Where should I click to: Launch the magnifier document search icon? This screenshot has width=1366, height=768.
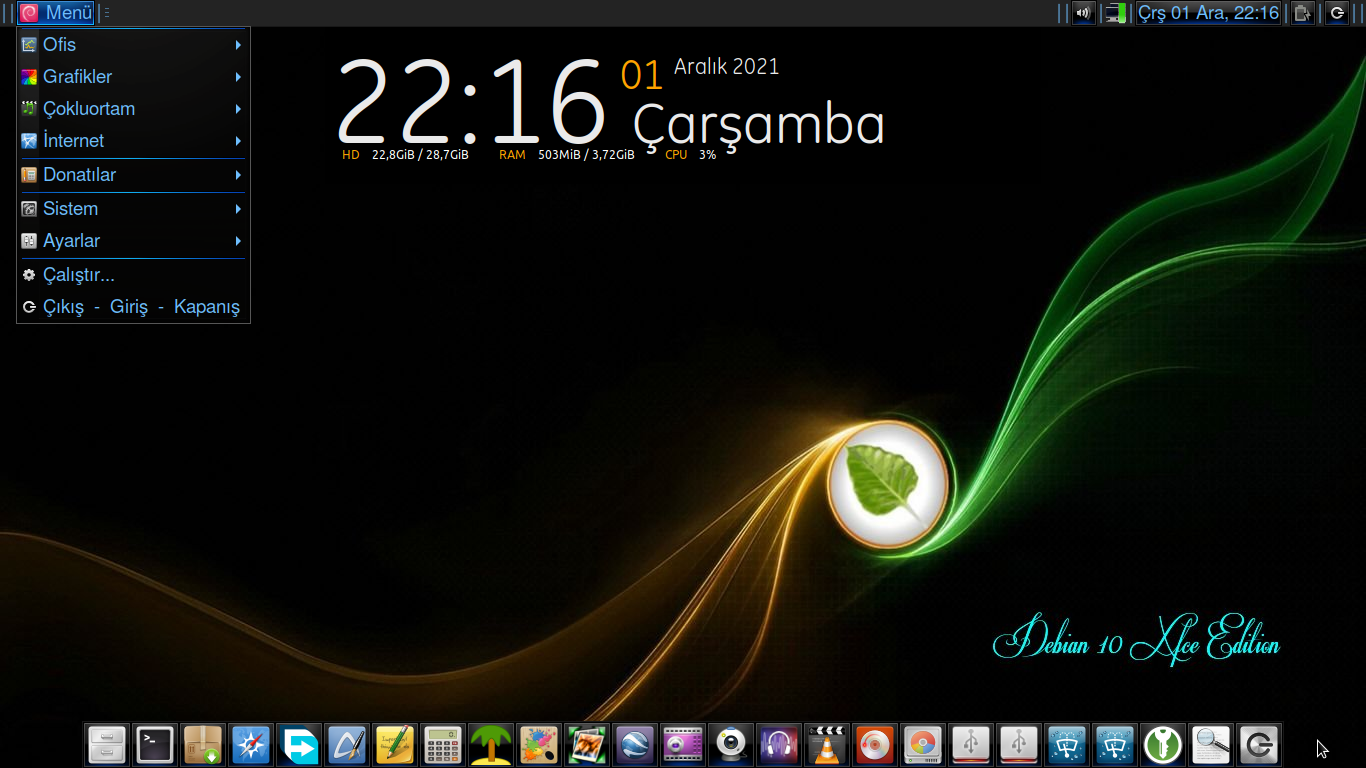1211,745
